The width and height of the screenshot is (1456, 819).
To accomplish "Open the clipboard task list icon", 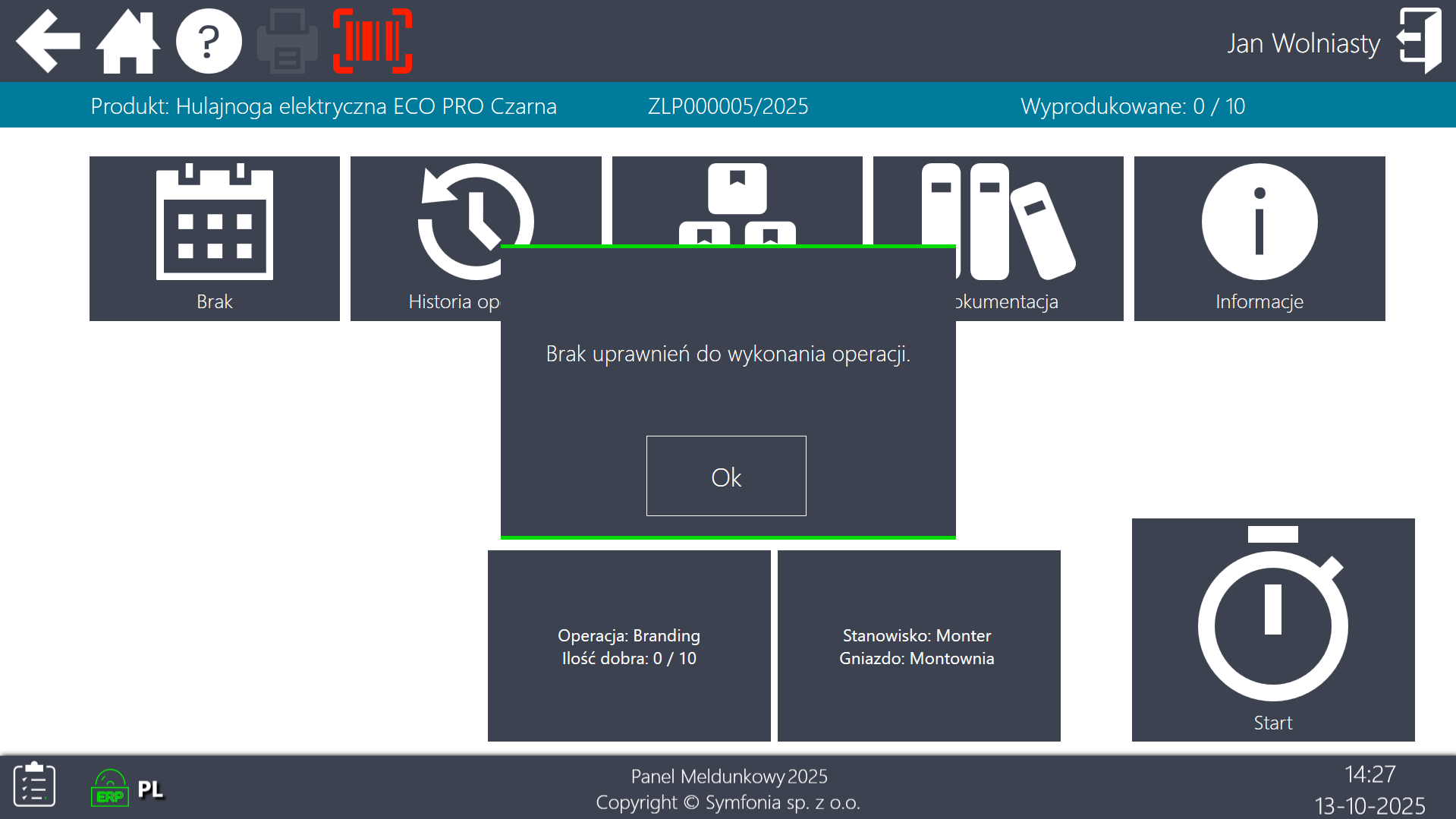I will pos(34,785).
